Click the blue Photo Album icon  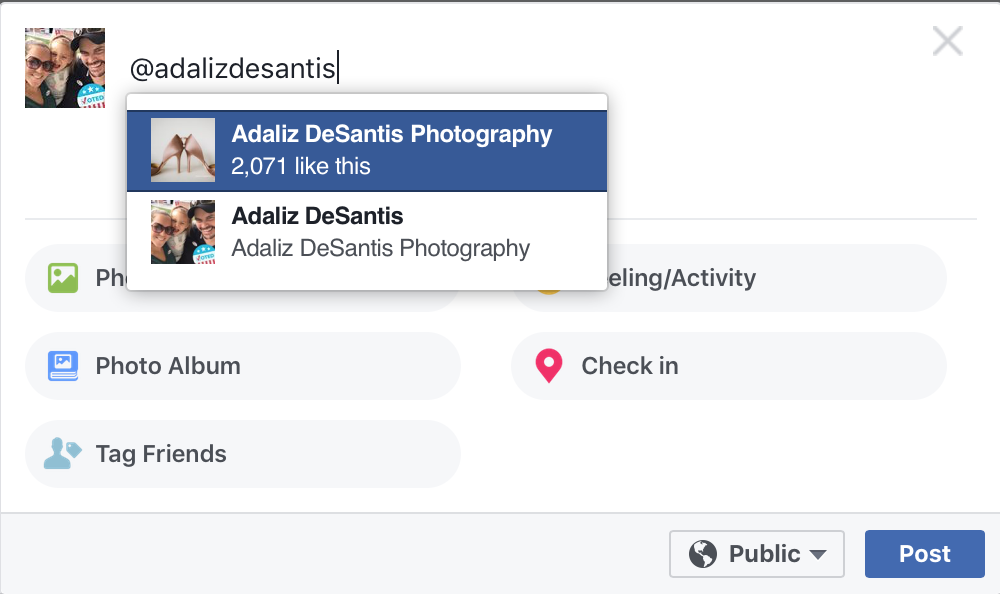tap(62, 366)
